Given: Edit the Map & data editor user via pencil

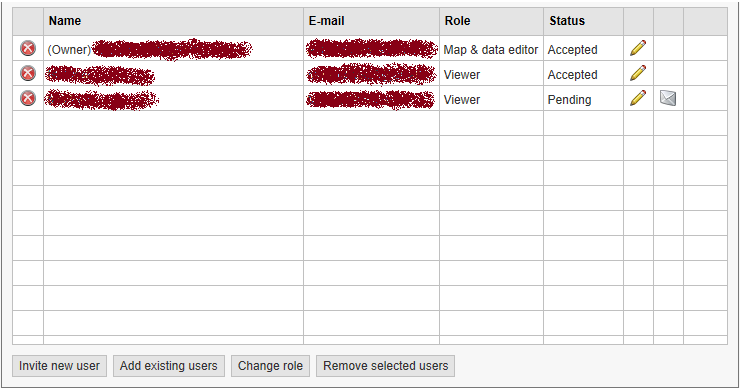Looking at the screenshot, I should (638, 48).
